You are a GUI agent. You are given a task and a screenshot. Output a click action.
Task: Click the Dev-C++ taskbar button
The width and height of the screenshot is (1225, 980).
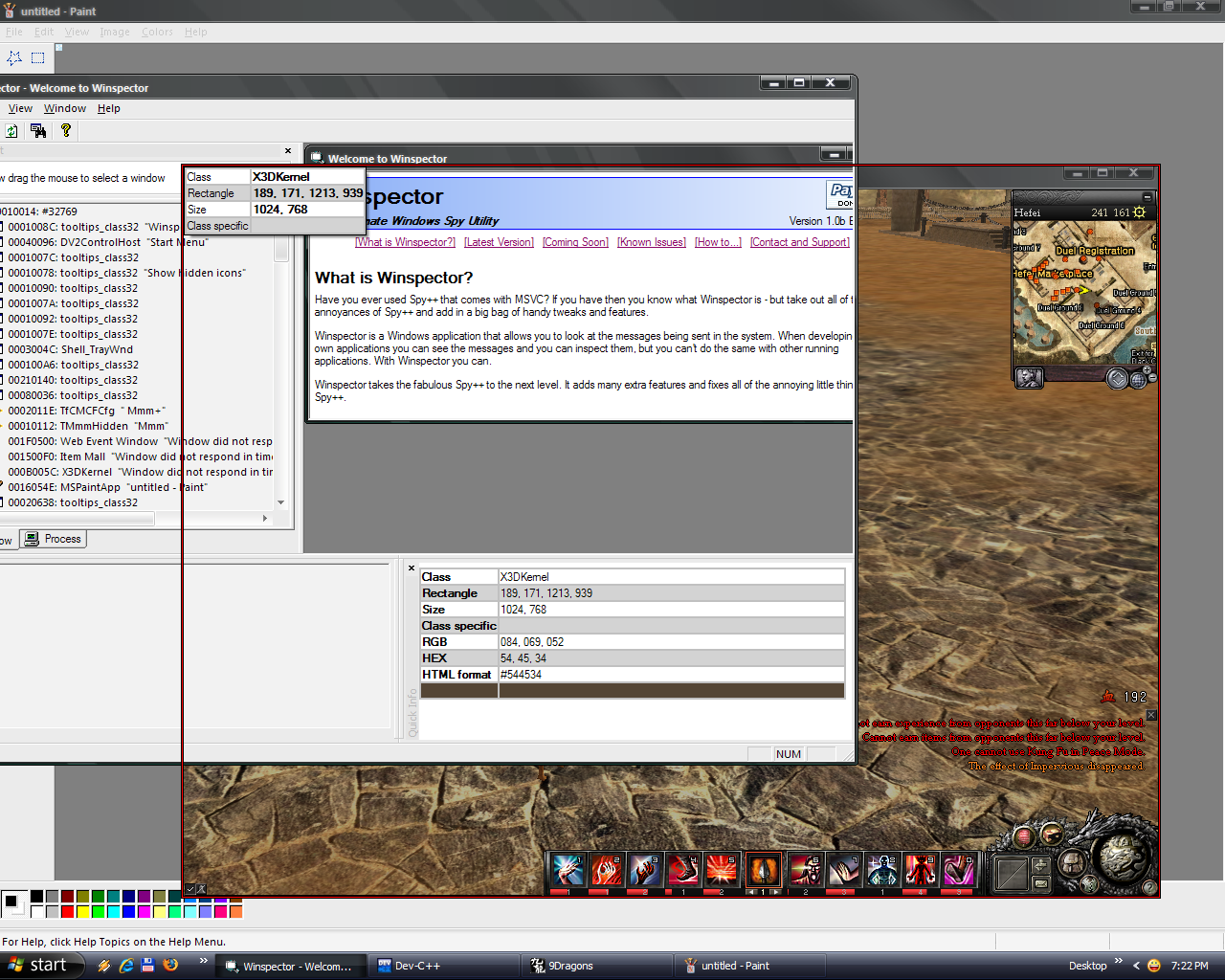(417, 966)
